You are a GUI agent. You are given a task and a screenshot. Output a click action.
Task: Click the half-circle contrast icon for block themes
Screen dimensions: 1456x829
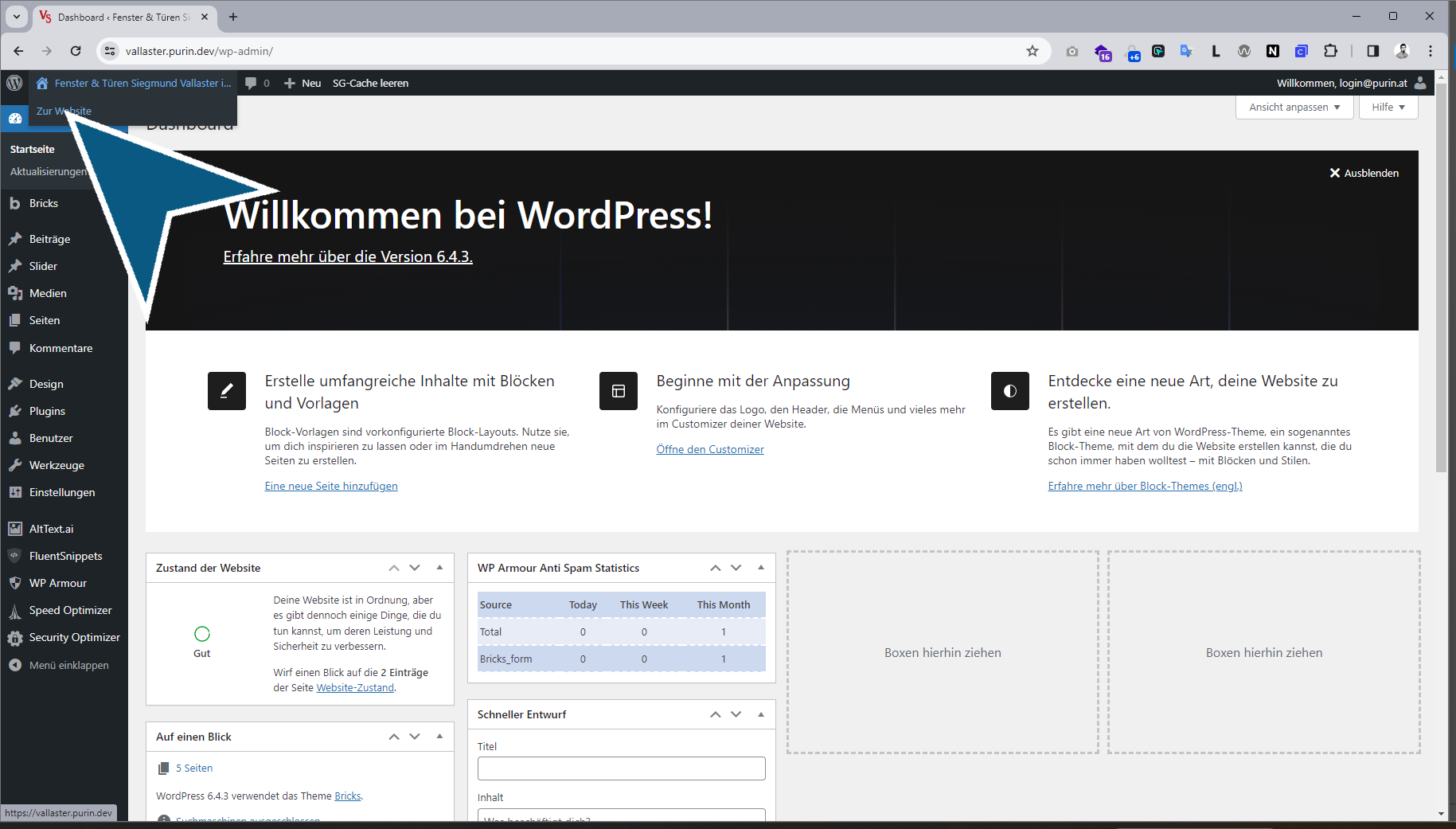[1009, 391]
